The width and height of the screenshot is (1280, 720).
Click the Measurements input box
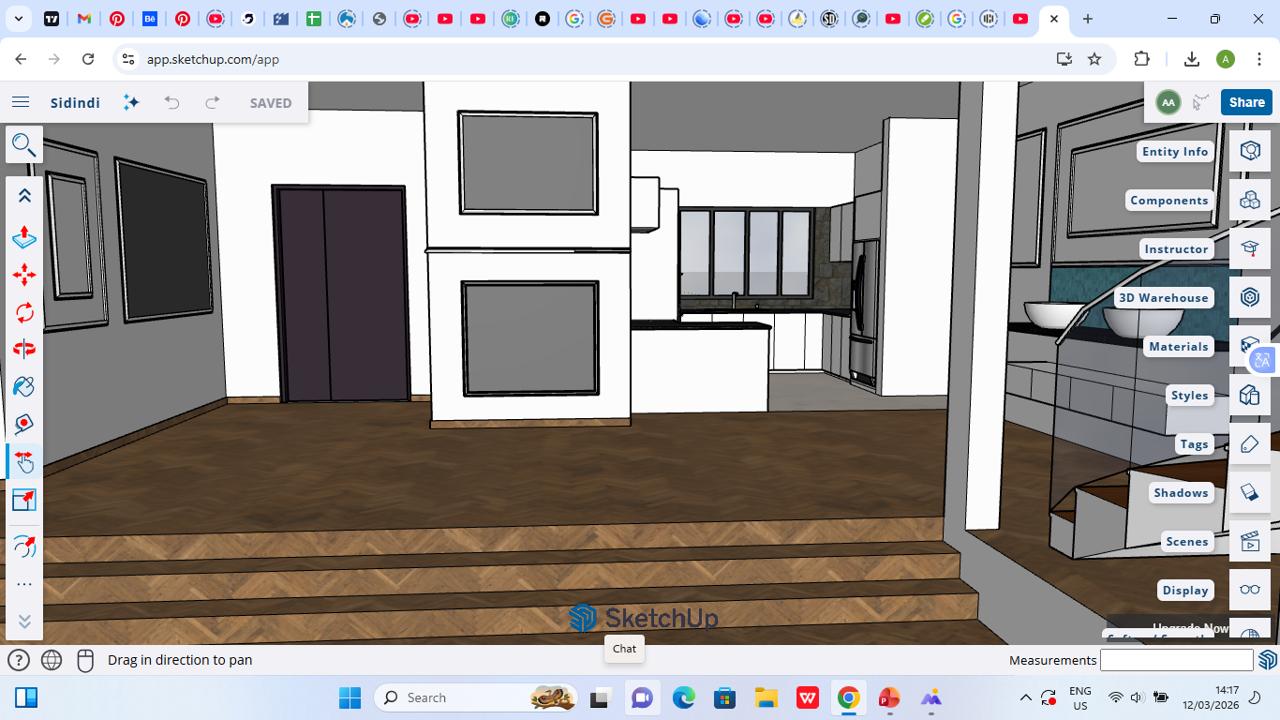pyautogui.click(x=1176, y=660)
